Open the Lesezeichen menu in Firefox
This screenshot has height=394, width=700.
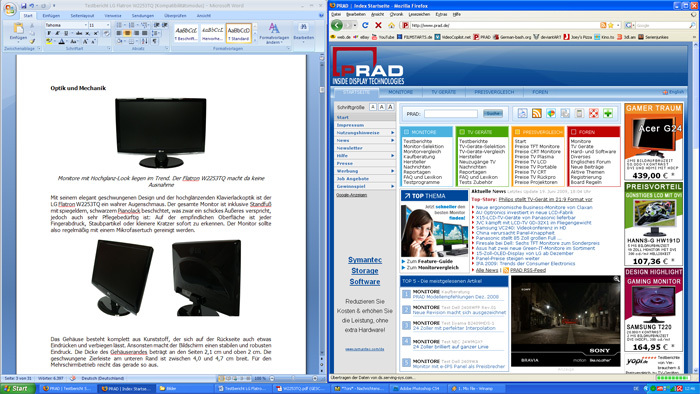pyautogui.click(x=419, y=14)
